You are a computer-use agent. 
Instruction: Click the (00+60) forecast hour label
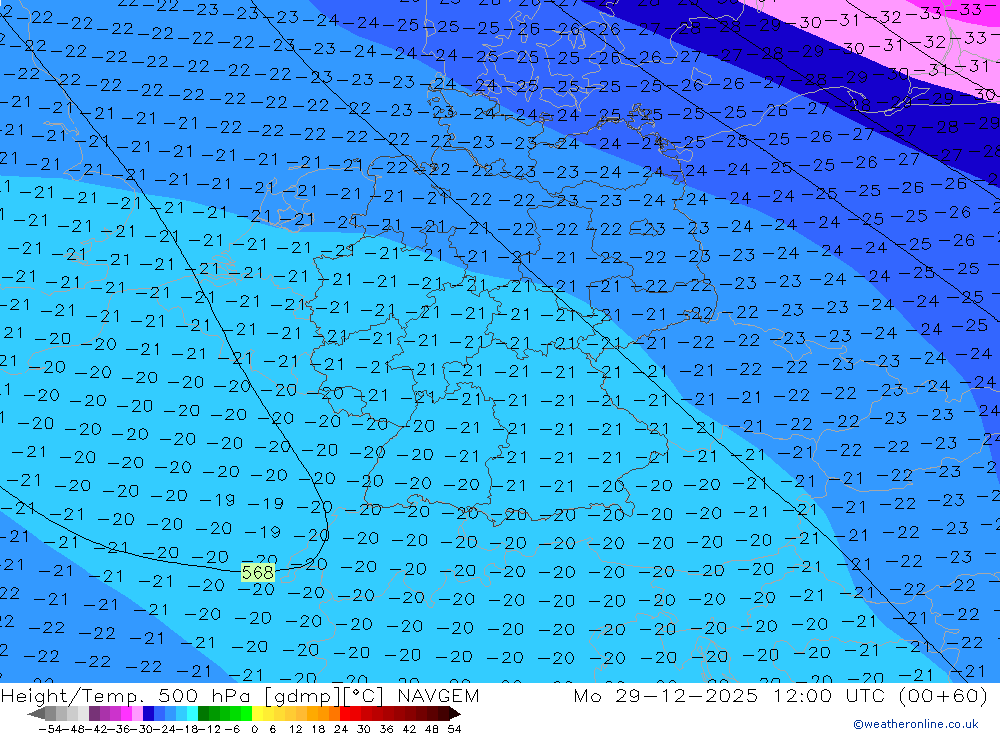pyautogui.click(x=932, y=696)
